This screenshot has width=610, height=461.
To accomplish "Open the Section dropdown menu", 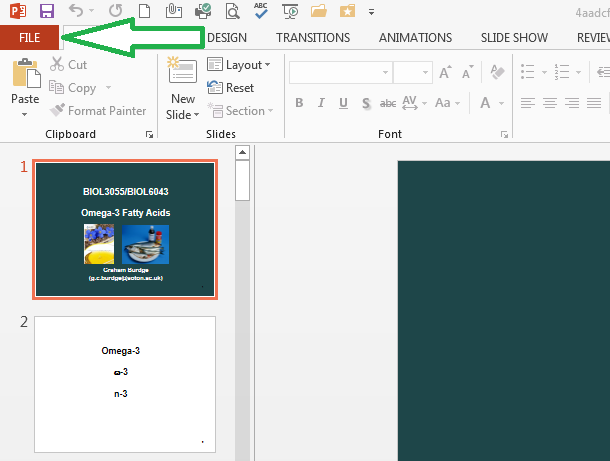I will pos(239,111).
